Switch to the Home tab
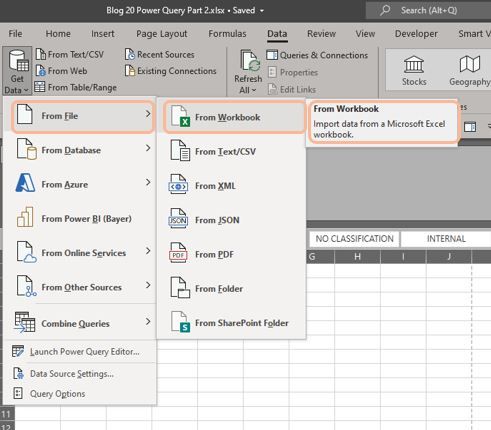 click(x=58, y=34)
